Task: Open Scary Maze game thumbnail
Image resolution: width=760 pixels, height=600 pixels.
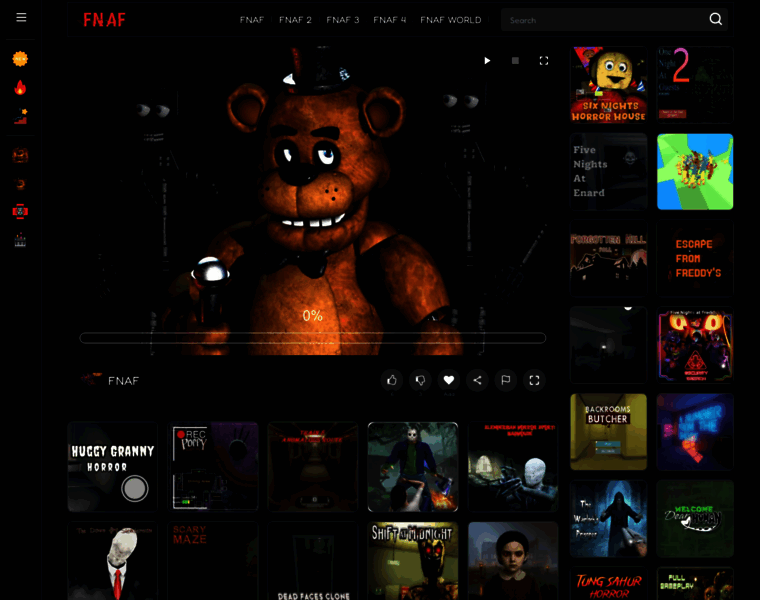Action: (213, 561)
